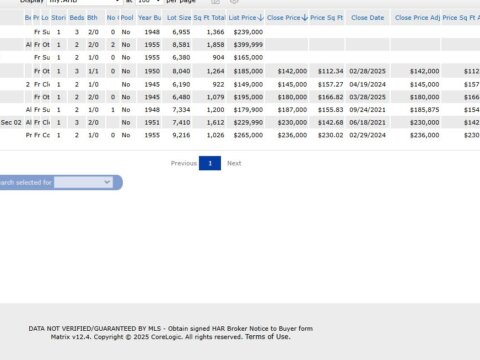Click the Next page link
This screenshot has width=480, height=360.
pyautogui.click(x=234, y=163)
